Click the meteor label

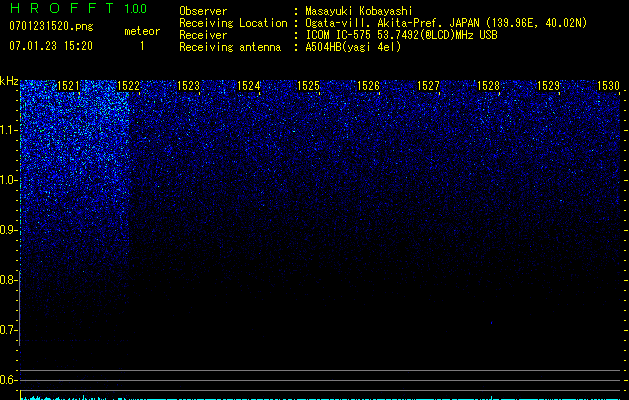tap(142, 31)
